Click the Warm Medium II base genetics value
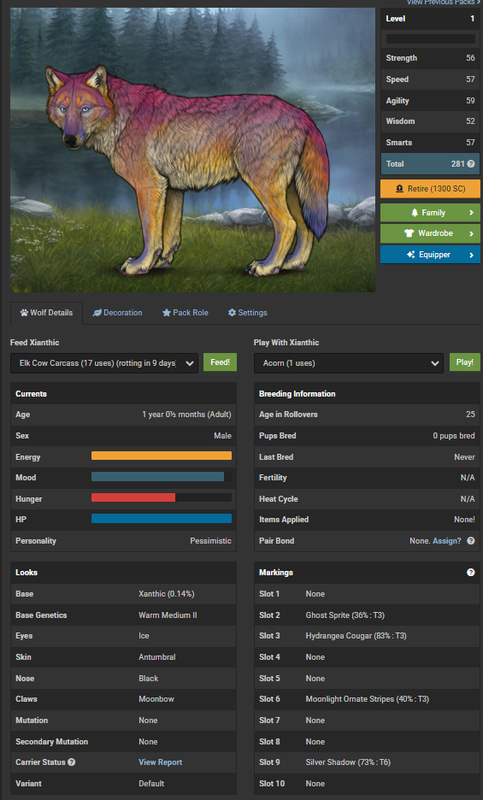This screenshot has height=800, width=483. click(x=168, y=615)
